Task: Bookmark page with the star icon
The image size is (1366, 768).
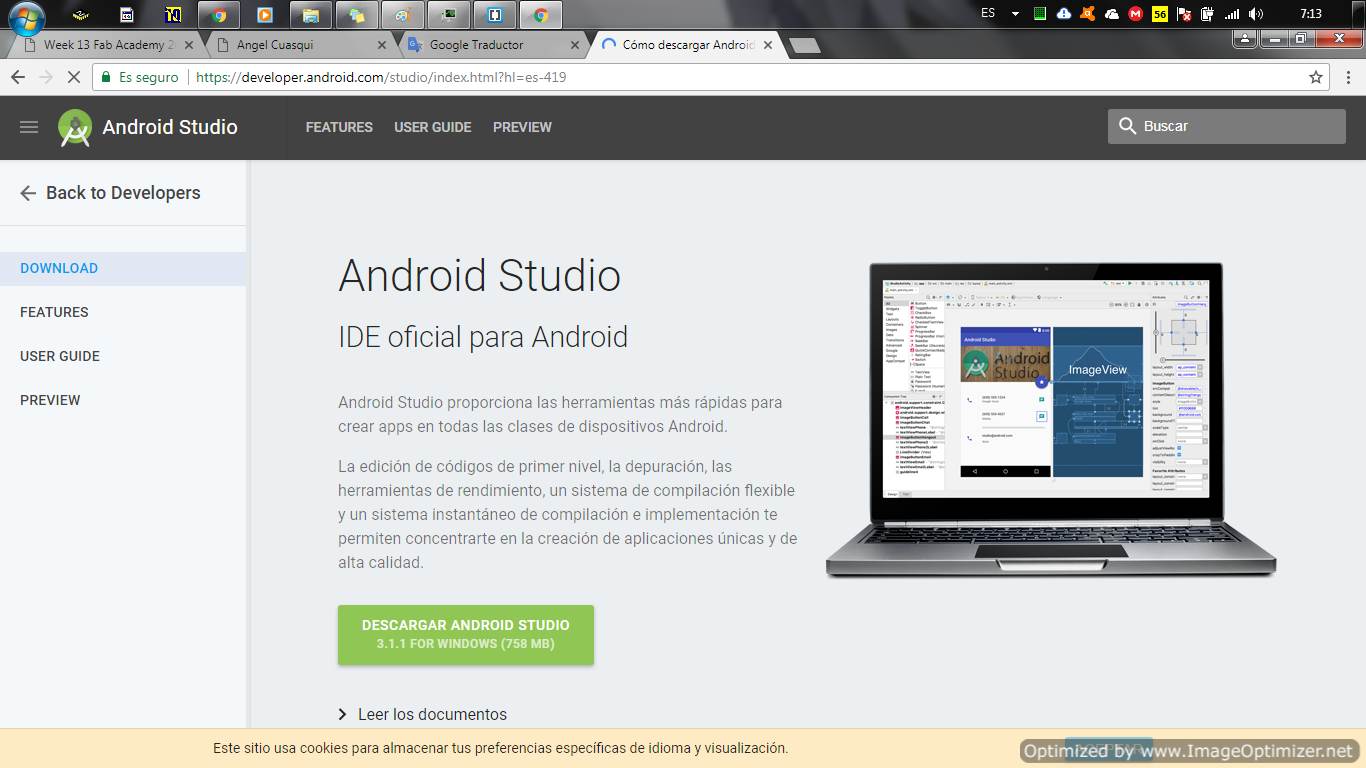Action: click(x=1316, y=77)
